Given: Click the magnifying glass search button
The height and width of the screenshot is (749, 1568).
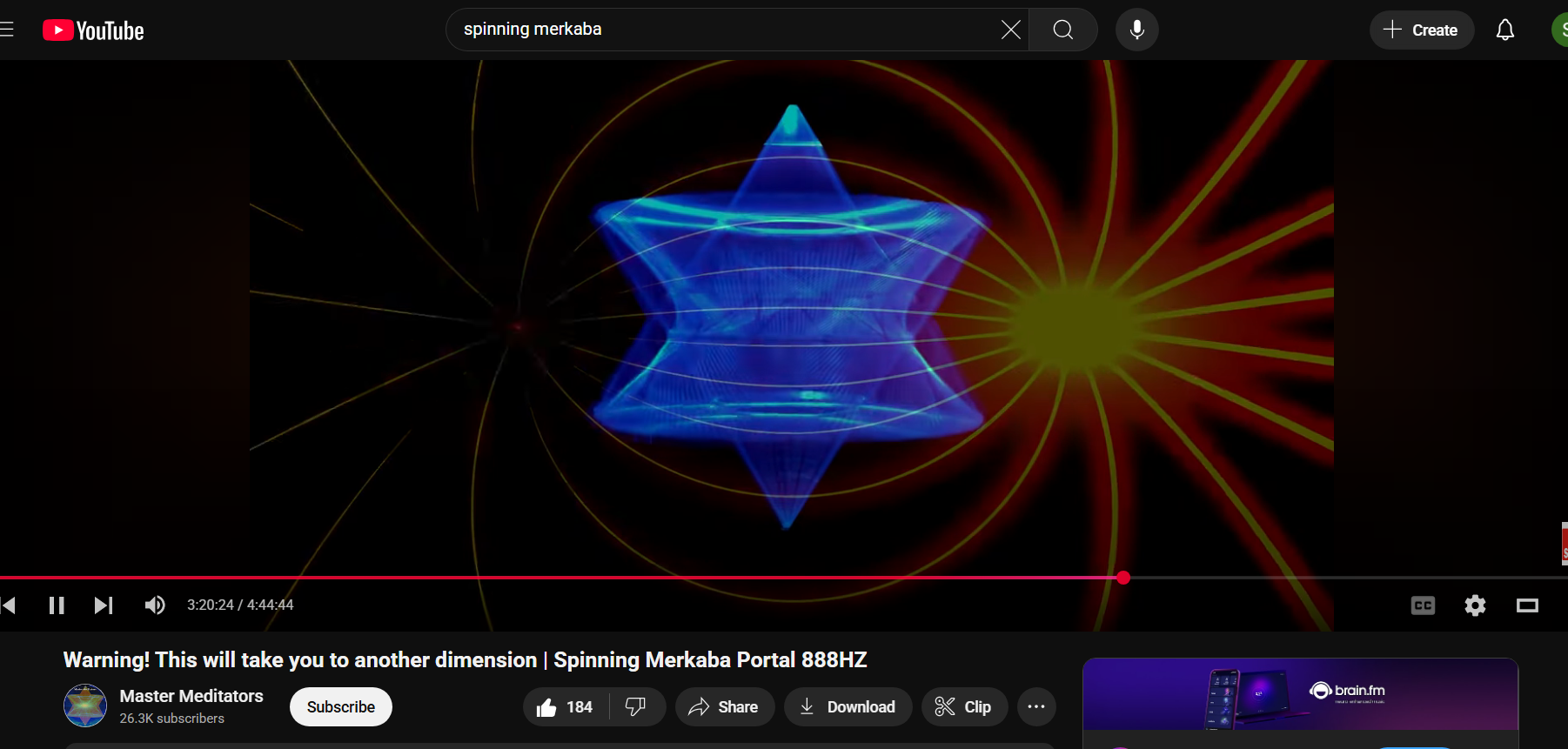Looking at the screenshot, I should point(1062,30).
